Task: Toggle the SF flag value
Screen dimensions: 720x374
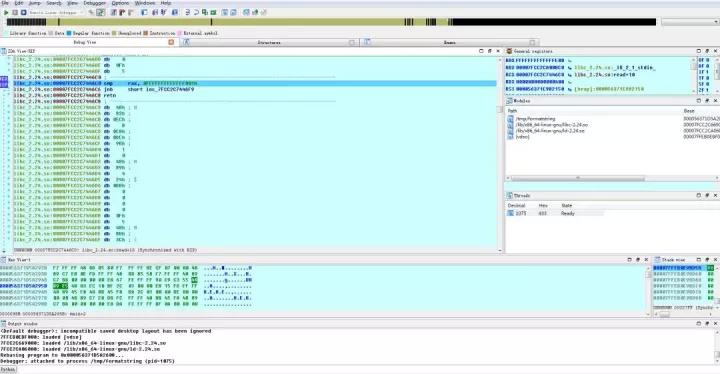Action: 708,84
